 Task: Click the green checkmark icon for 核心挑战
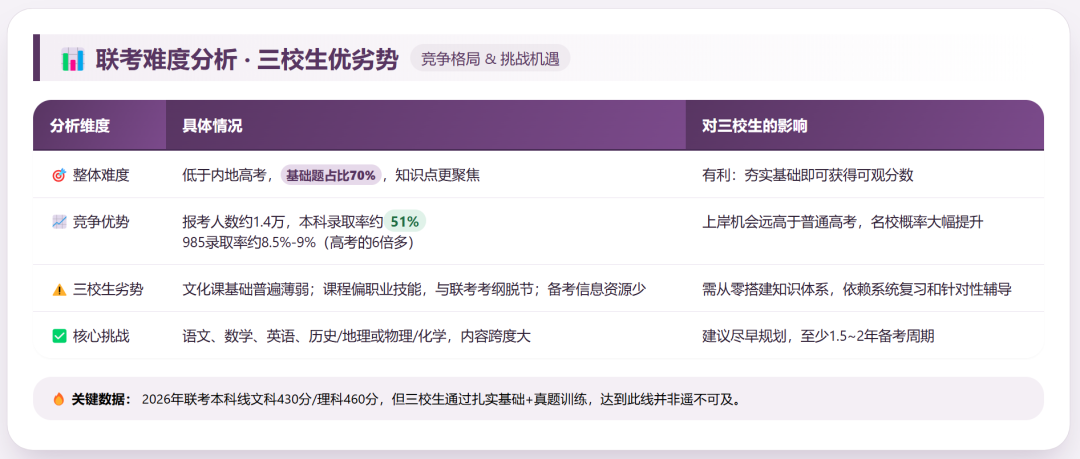58,336
